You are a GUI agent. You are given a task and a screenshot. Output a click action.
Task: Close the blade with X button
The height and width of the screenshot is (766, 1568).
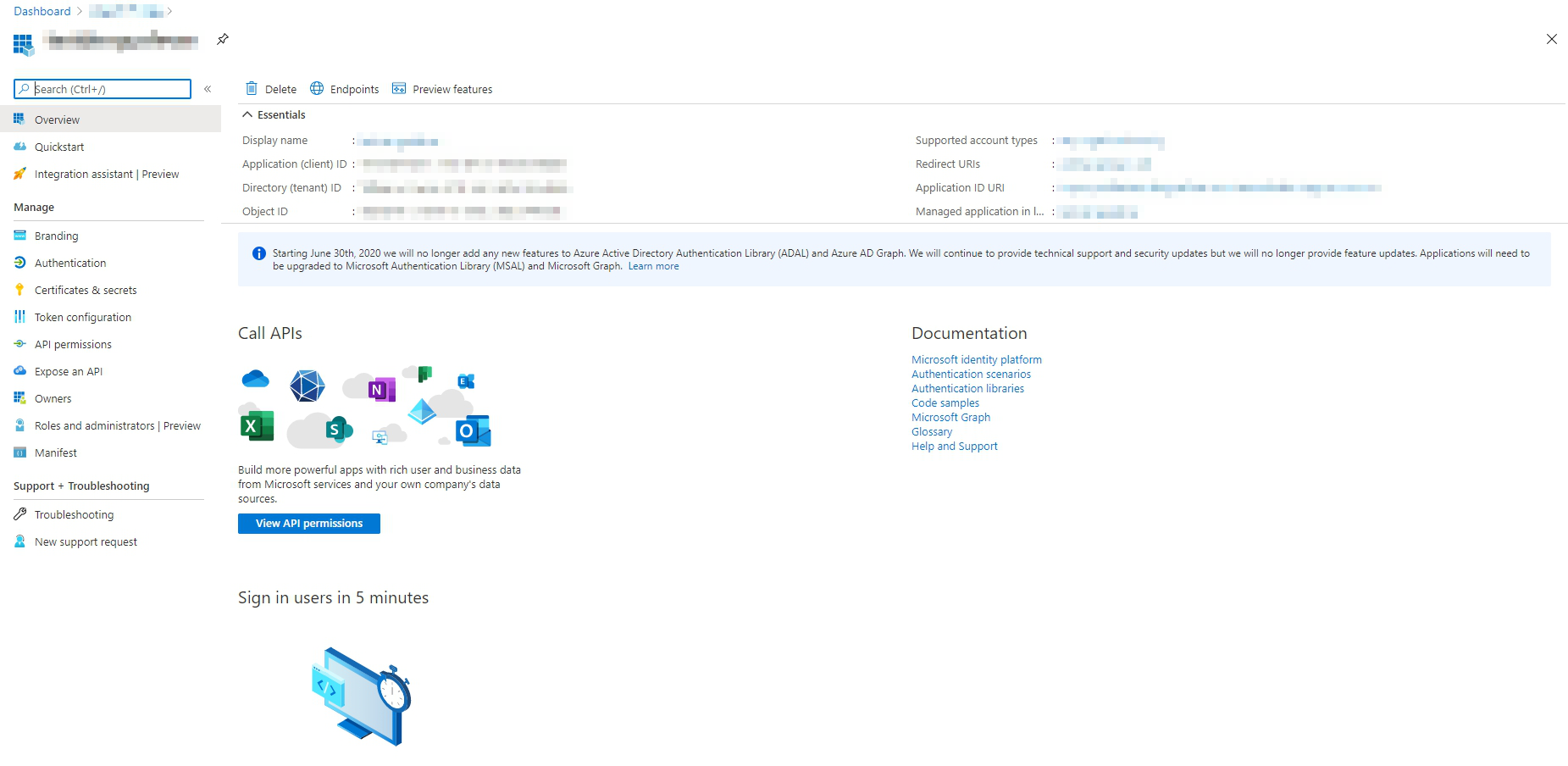pos(1552,39)
